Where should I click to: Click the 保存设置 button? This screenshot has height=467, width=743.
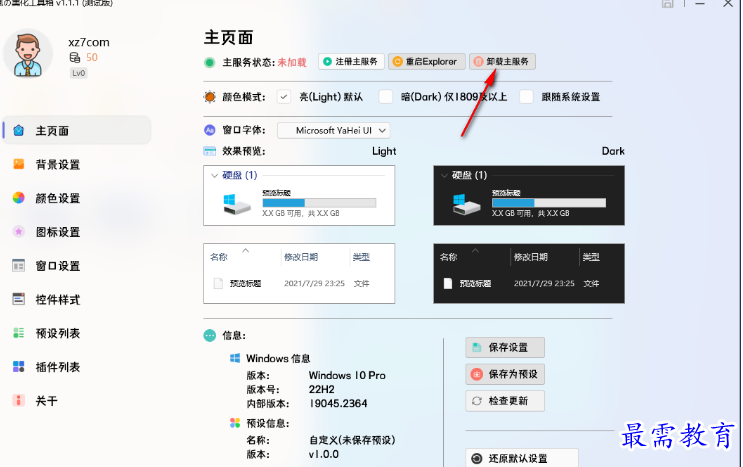pos(505,348)
